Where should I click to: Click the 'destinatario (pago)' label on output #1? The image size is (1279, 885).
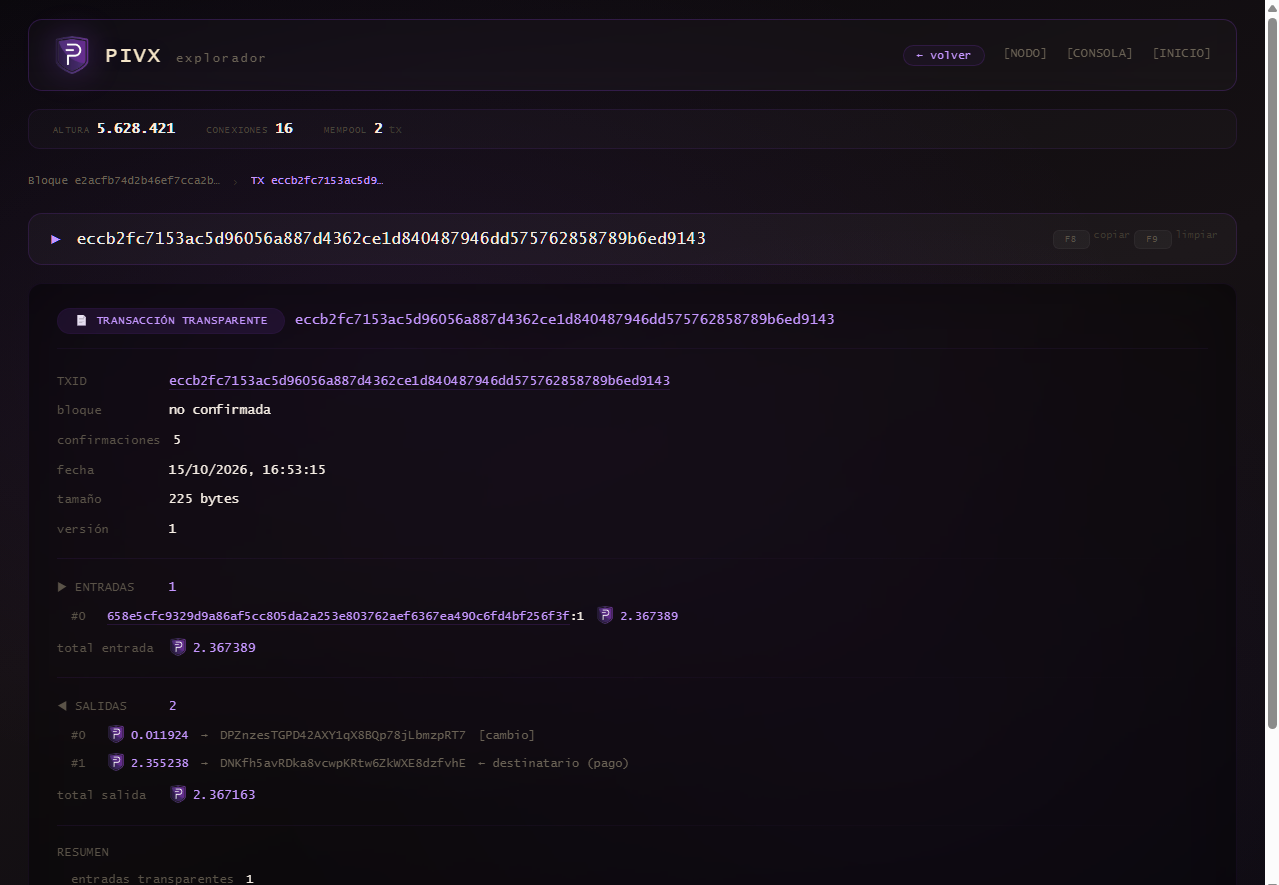click(552, 763)
